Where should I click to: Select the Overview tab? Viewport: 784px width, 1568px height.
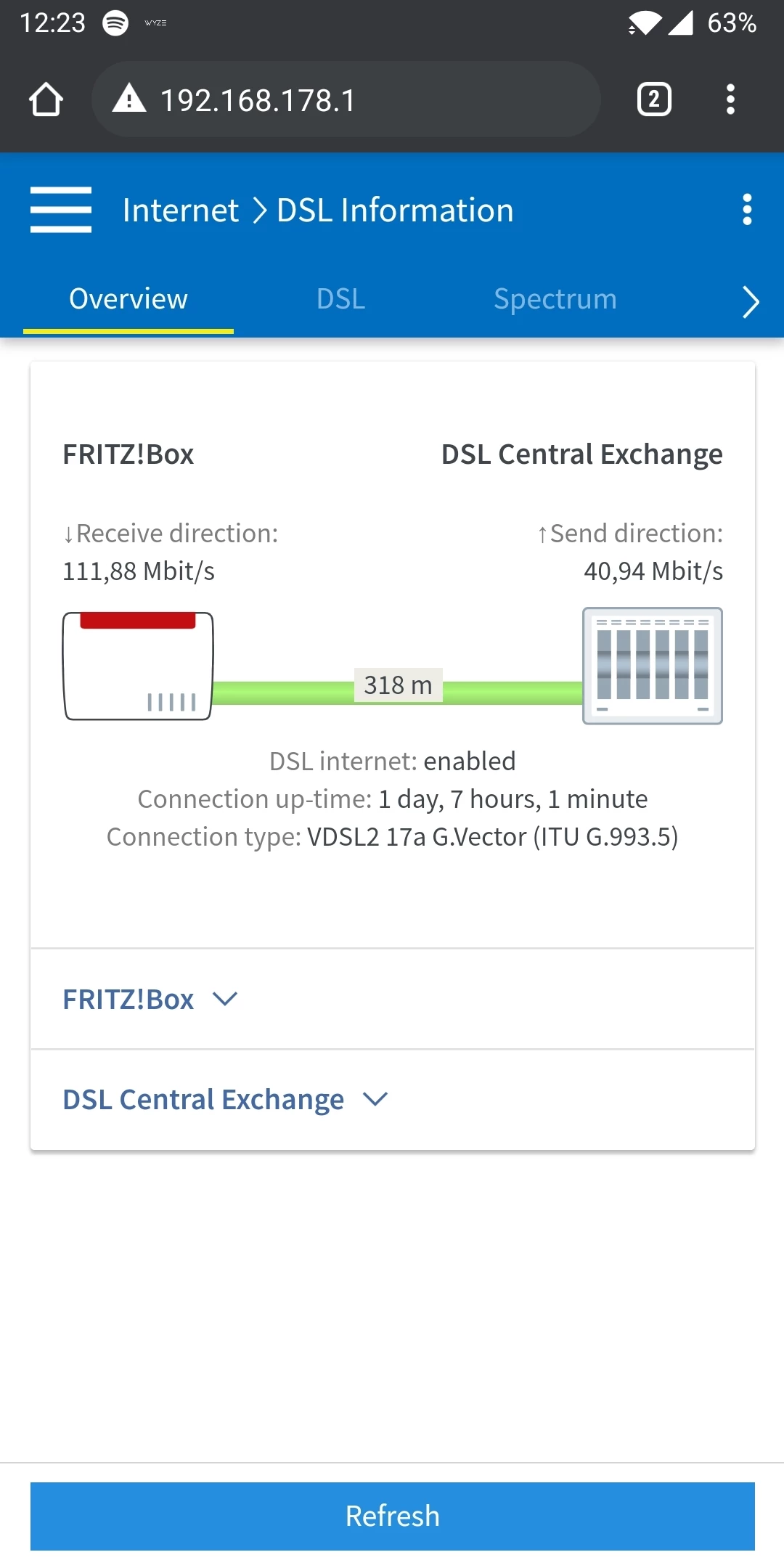pos(128,299)
